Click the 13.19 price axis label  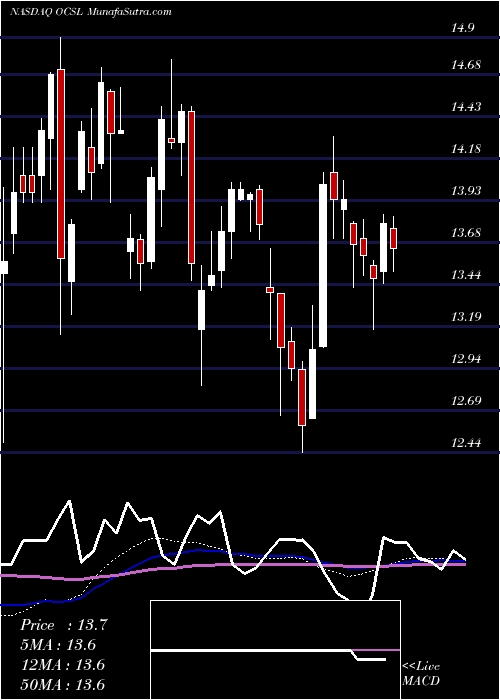click(x=467, y=317)
